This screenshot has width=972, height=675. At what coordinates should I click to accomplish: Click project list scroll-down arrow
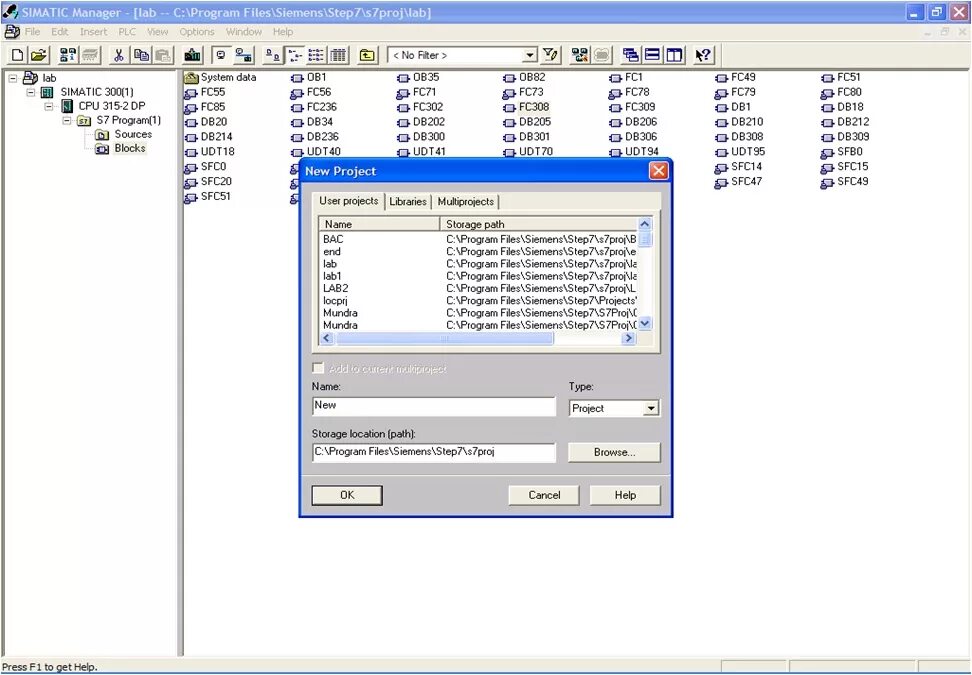tap(645, 324)
